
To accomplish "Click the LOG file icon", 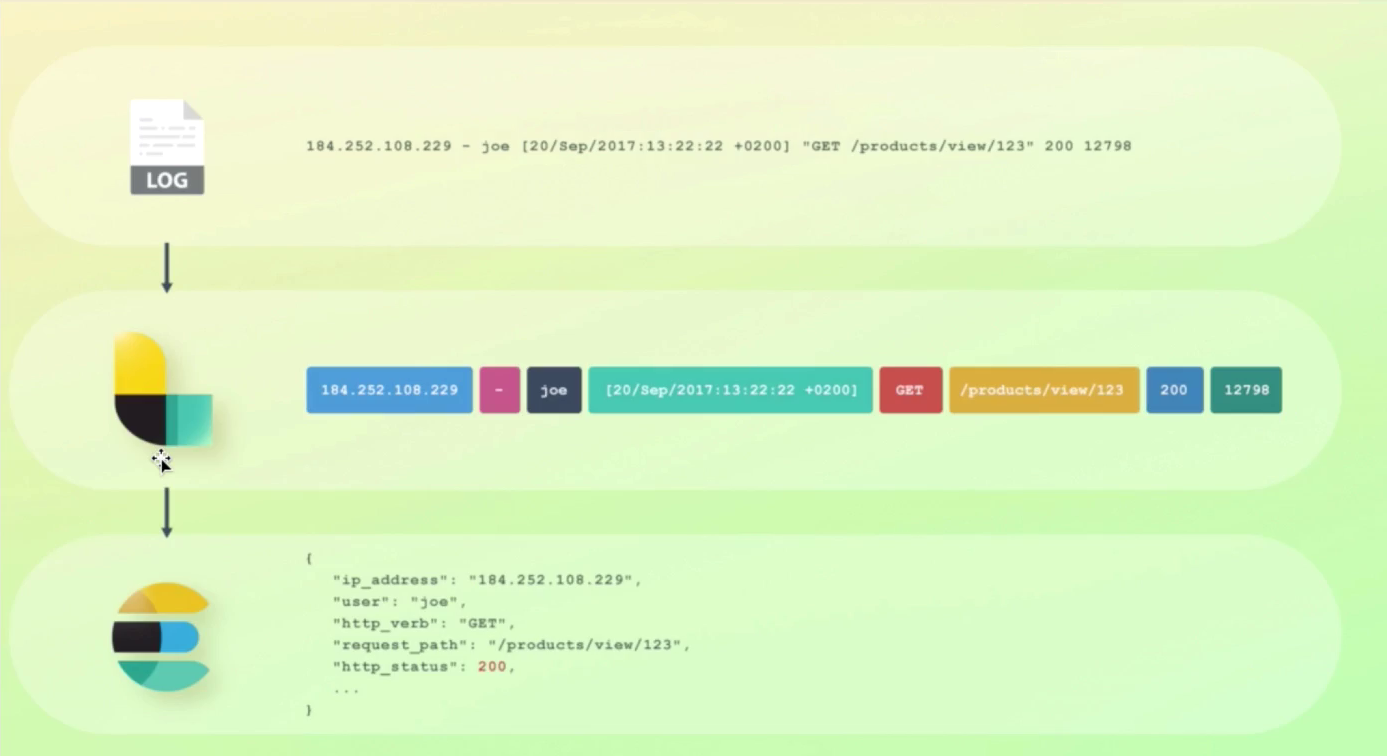I will pos(167,146).
